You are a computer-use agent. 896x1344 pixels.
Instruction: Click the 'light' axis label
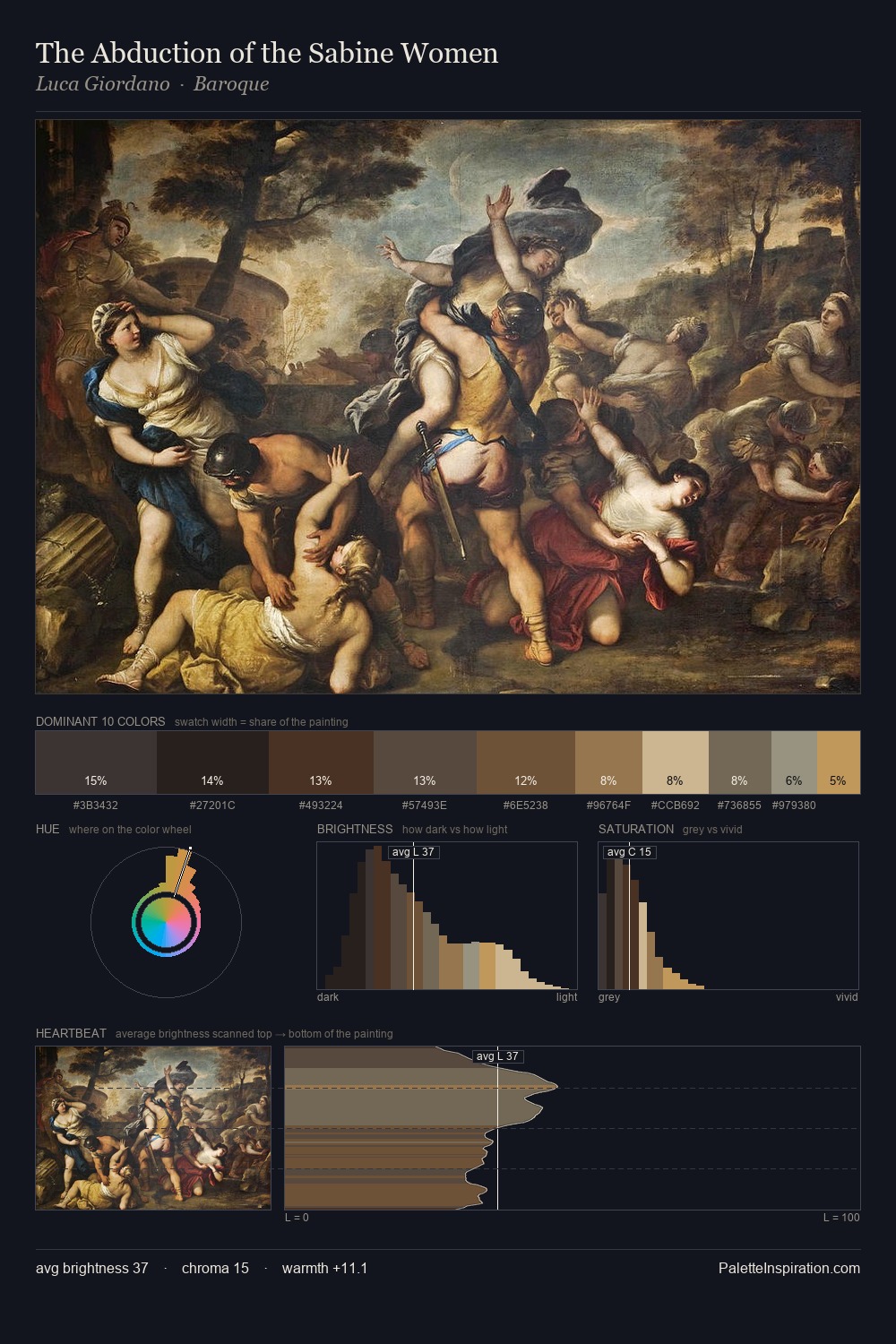[x=566, y=997]
